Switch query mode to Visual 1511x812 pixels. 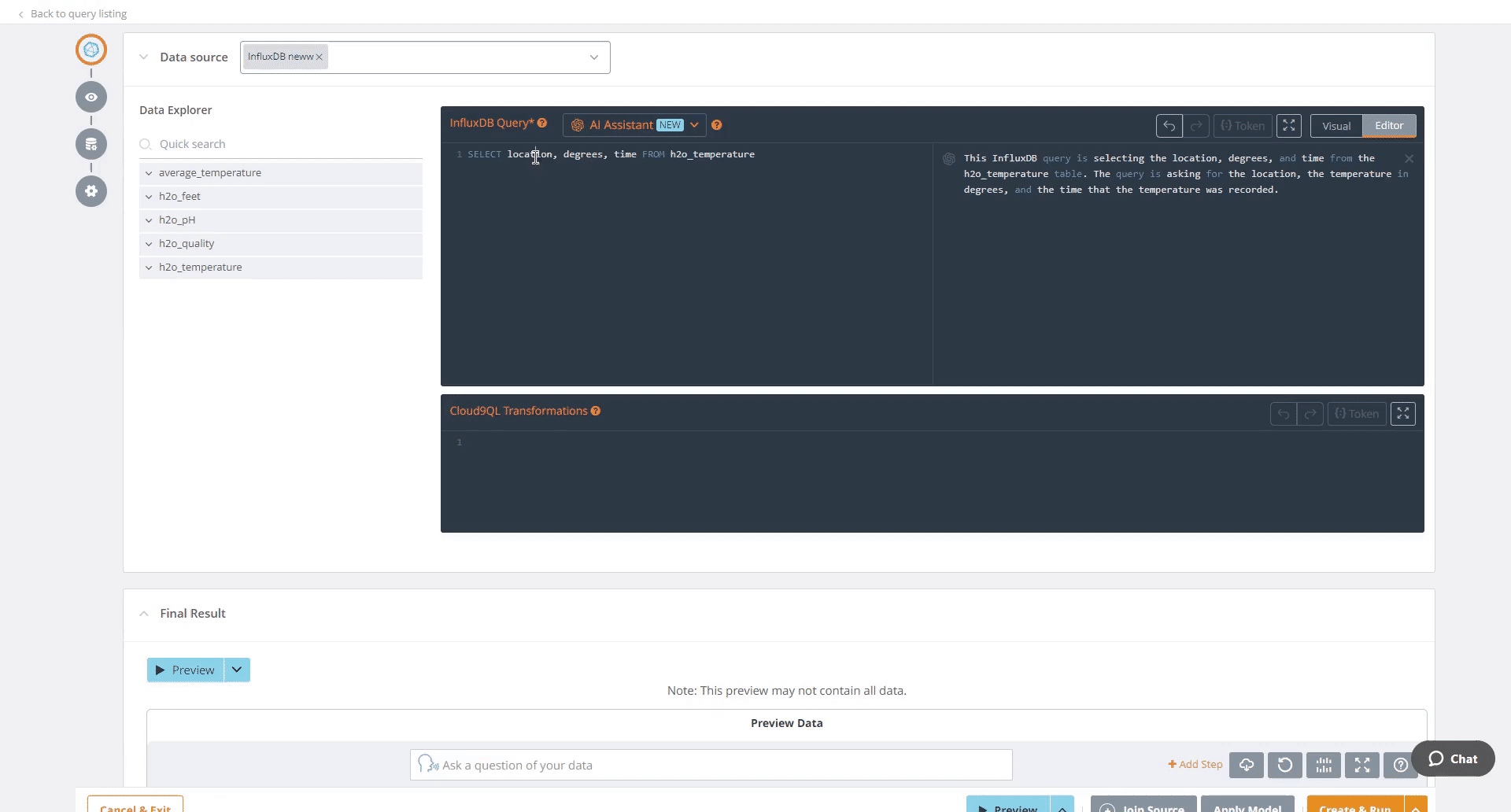[1336, 126]
